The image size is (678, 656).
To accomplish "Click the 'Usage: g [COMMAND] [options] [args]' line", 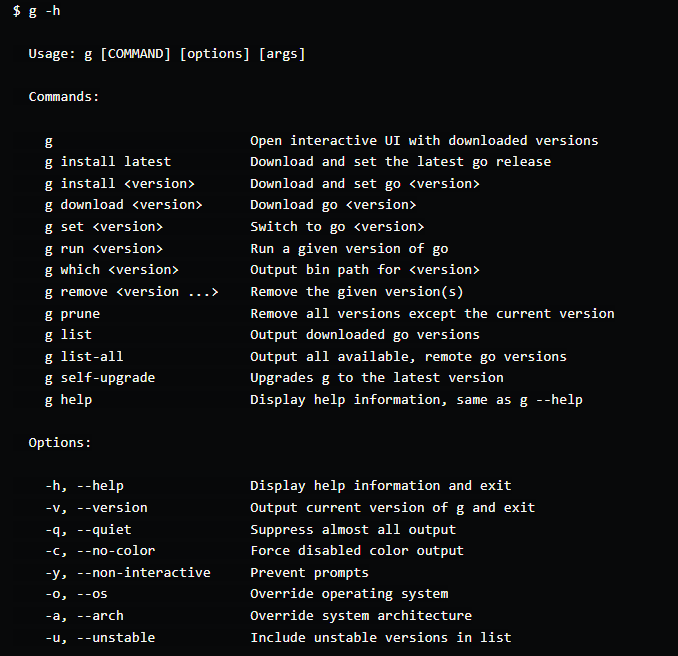I will (x=167, y=54).
